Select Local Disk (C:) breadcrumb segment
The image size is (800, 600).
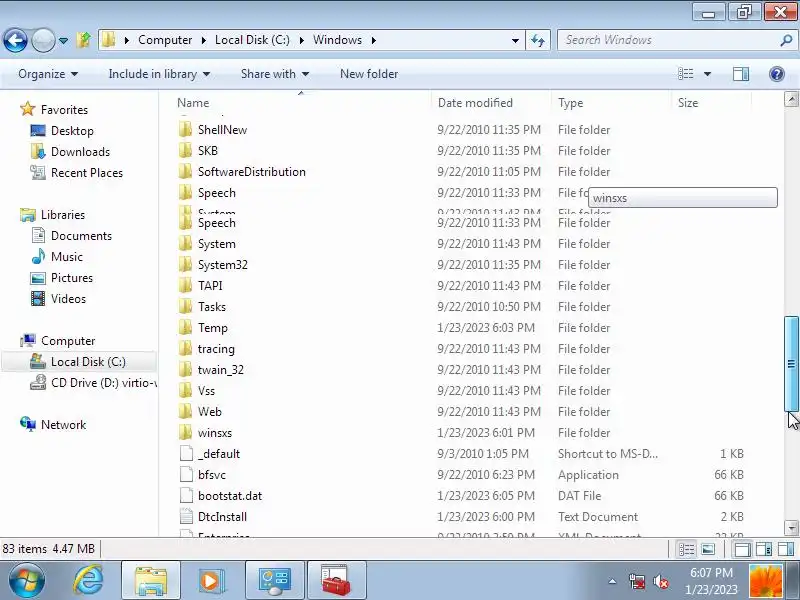tap(252, 40)
